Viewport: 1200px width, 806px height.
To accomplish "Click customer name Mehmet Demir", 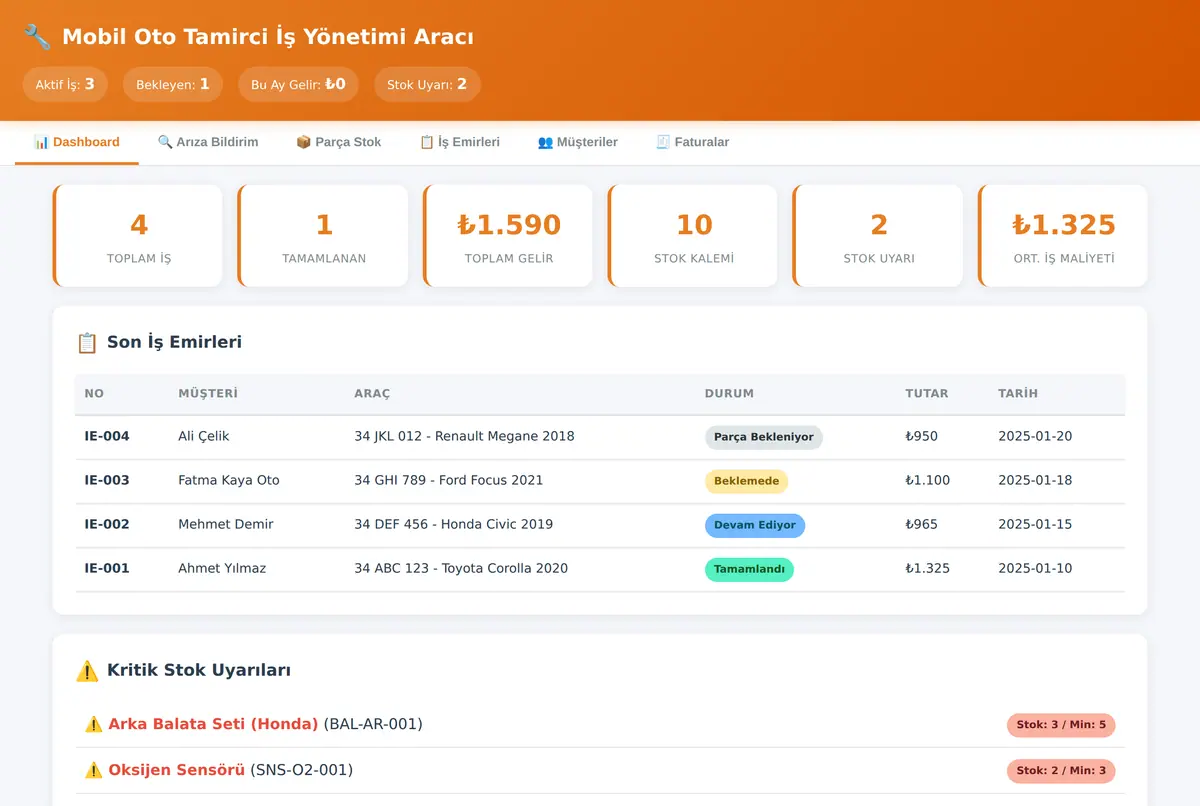I will pos(226,524).
